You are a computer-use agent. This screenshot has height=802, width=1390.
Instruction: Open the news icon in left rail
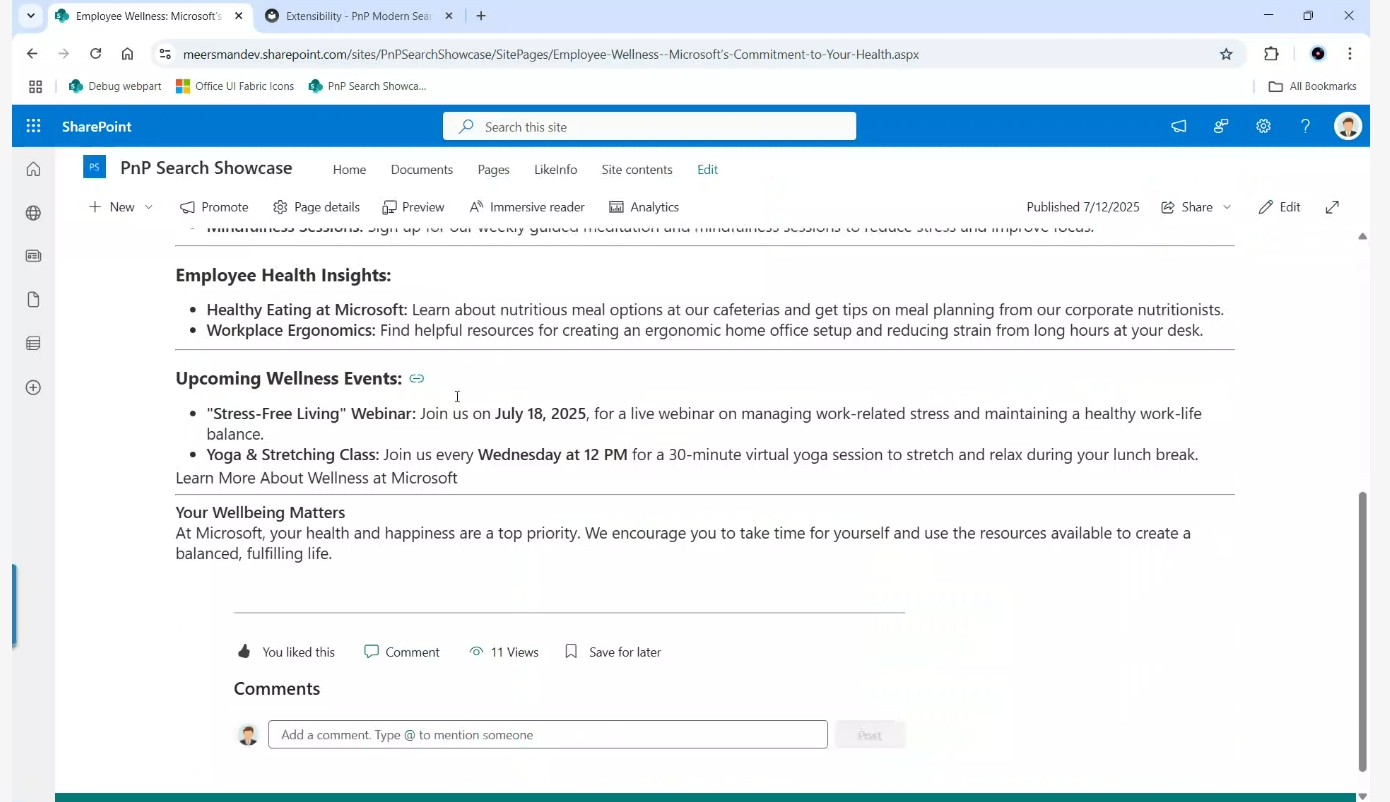[x=33, y=256]
